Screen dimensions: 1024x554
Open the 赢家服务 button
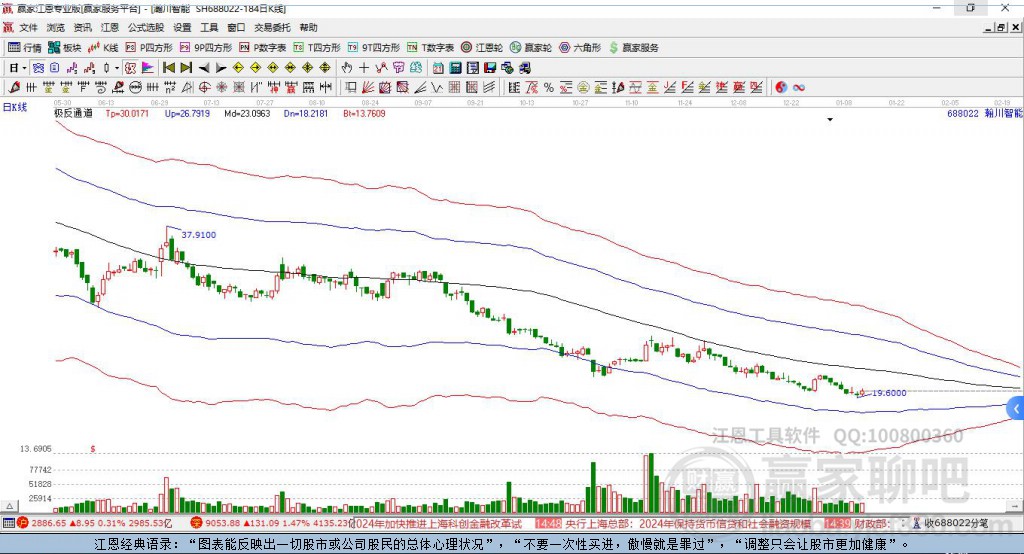pyautogui.click(x=633, y=48)
